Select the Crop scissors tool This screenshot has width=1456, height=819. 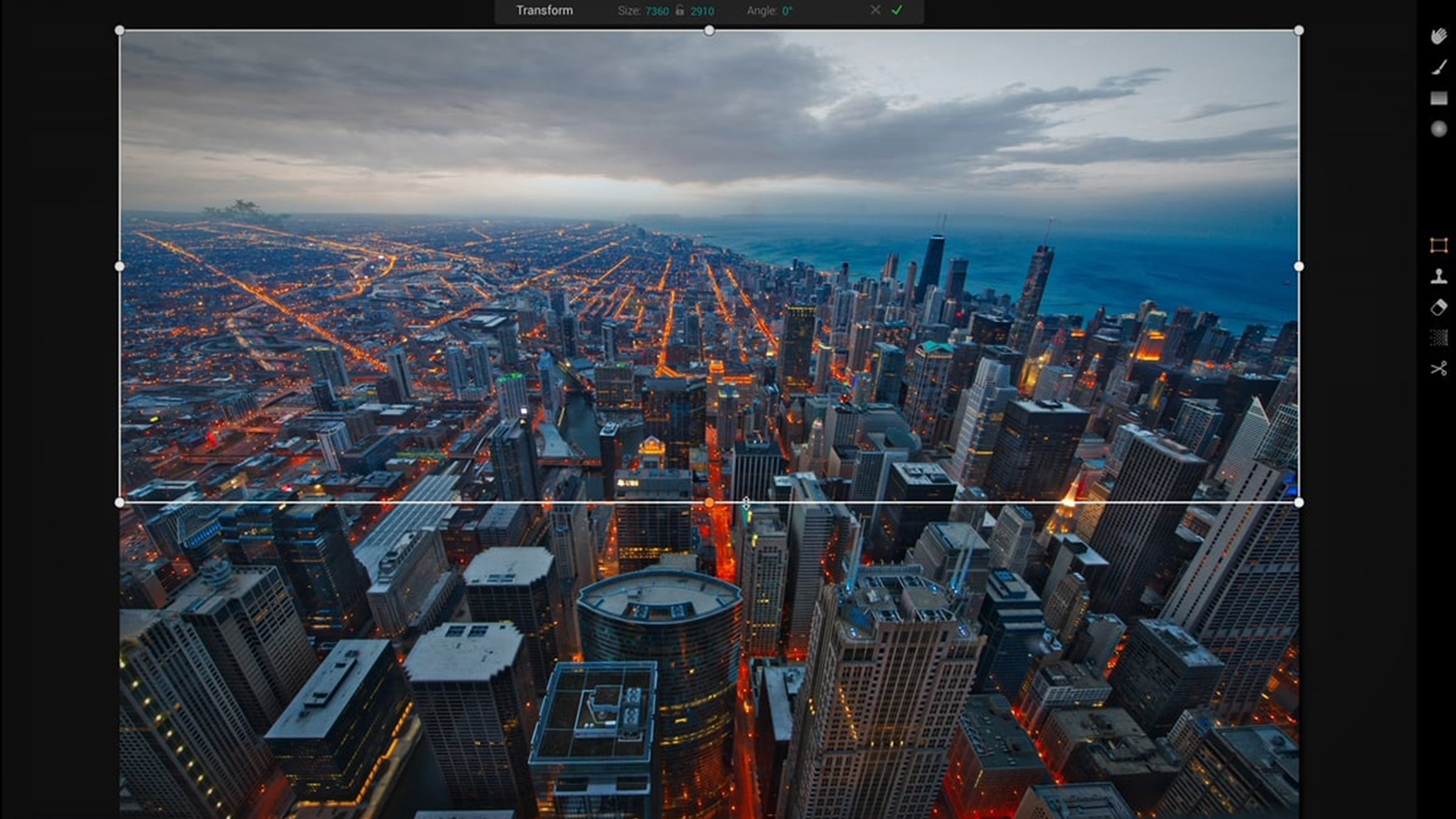click(1438, 368)
